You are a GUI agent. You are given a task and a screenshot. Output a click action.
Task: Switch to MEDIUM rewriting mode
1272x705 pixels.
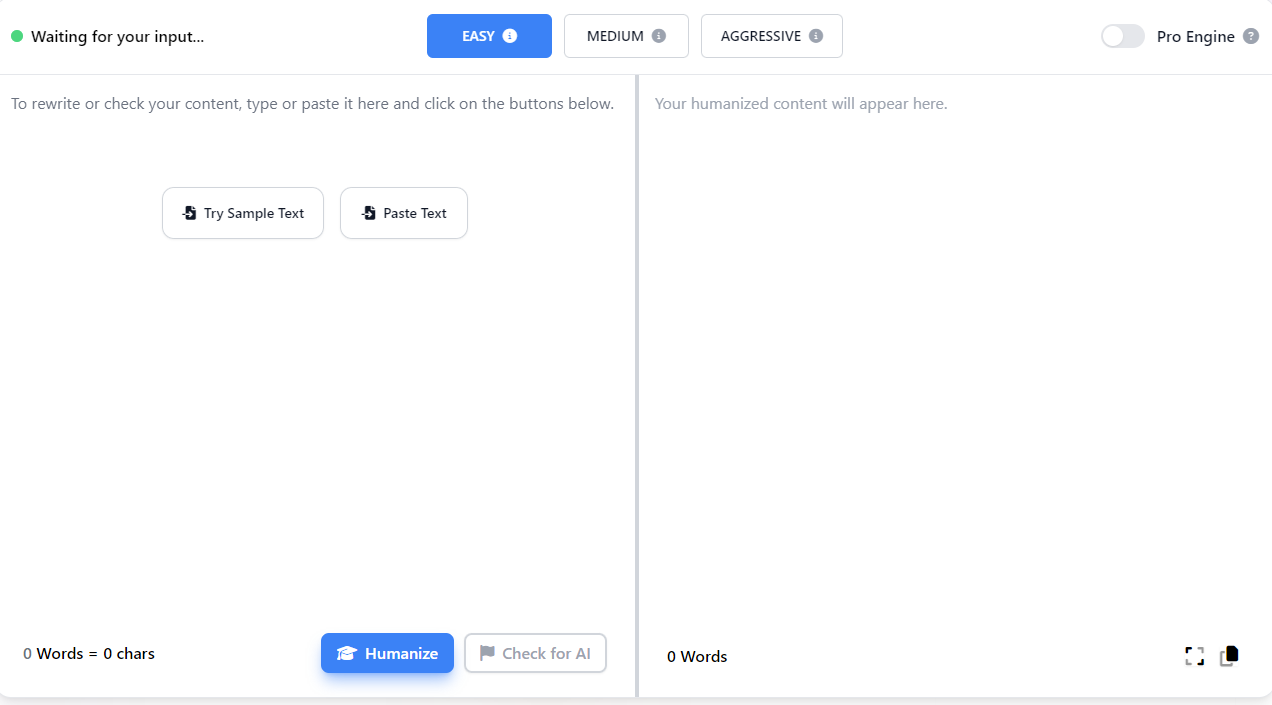click(626, 35)
